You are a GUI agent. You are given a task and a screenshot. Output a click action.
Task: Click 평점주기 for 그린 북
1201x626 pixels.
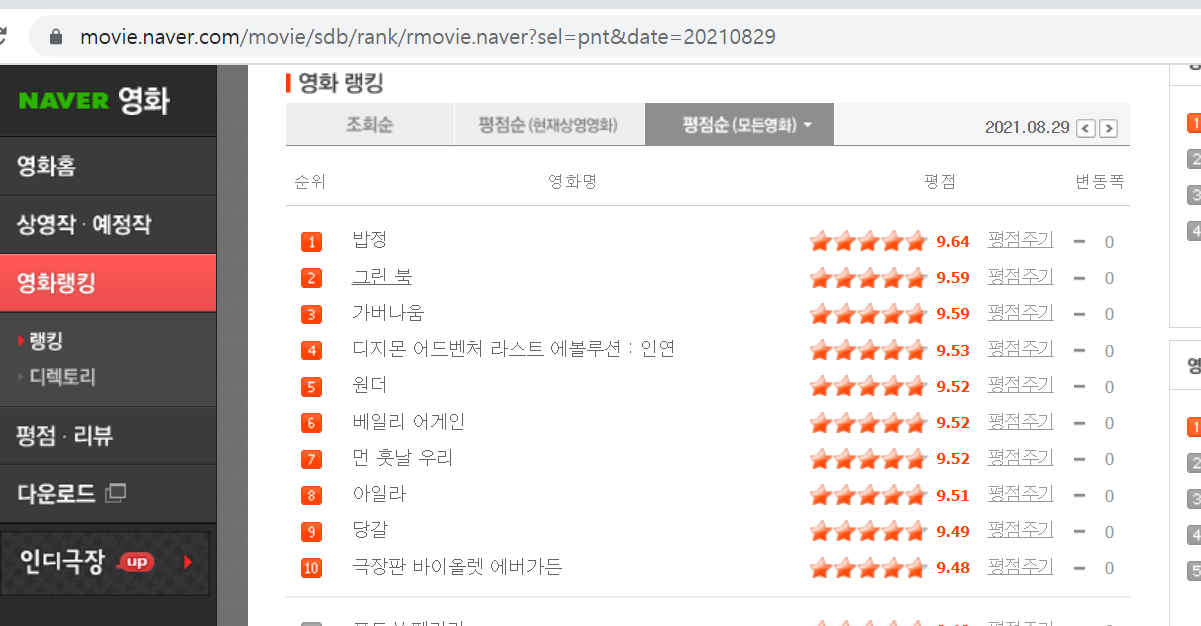[1020, 277]
